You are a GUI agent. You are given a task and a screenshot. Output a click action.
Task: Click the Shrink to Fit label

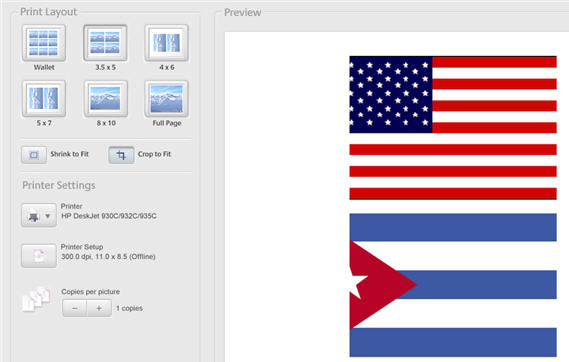[x=69, y=154]
